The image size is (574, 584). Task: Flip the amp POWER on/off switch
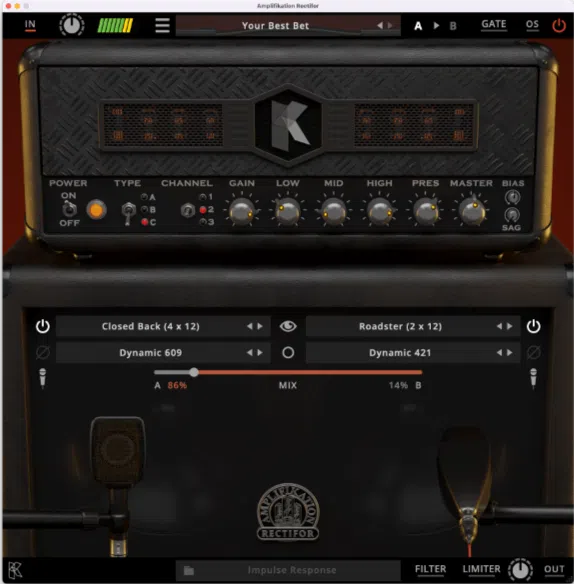point(69,209)
